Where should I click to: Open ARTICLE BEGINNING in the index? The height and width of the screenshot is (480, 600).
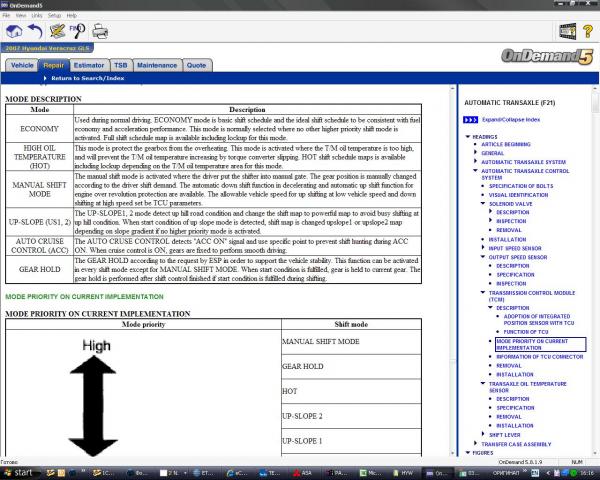click(x=506, y=144)
